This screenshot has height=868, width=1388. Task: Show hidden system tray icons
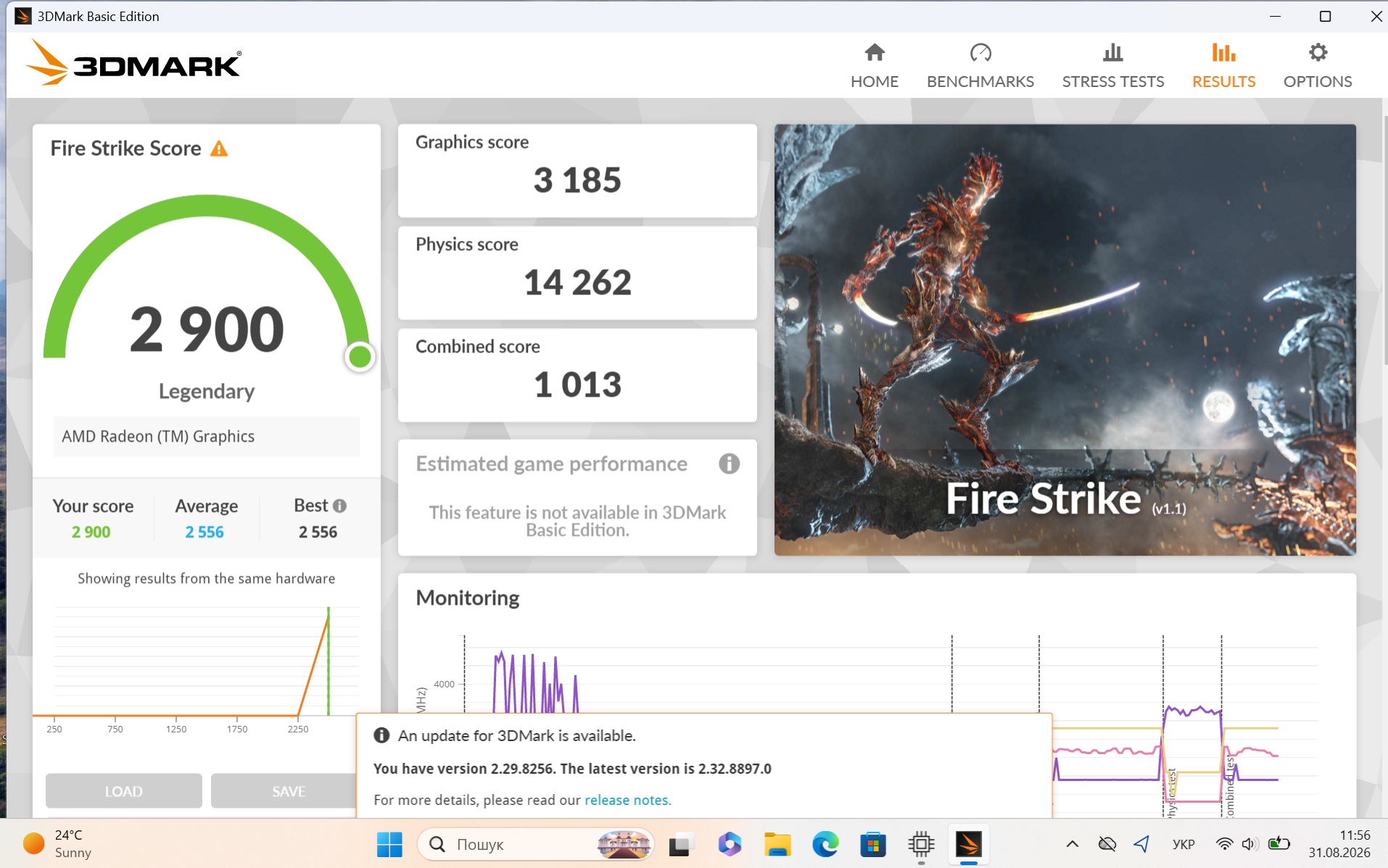point(1072,844)
